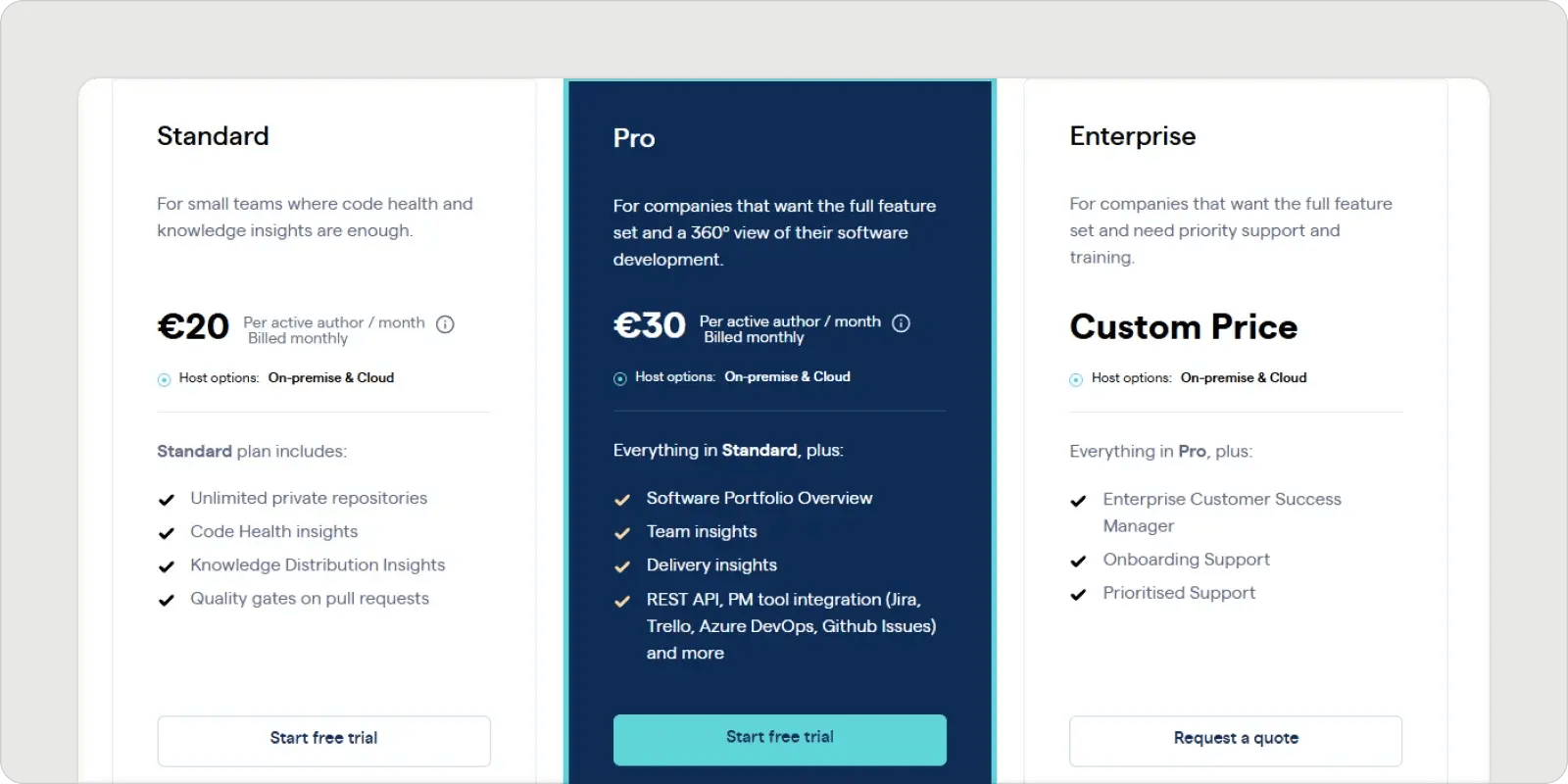Click the Pro plan description about 360° view
This screenshot has height=784, width=1568.
click(x=774, y=232)
